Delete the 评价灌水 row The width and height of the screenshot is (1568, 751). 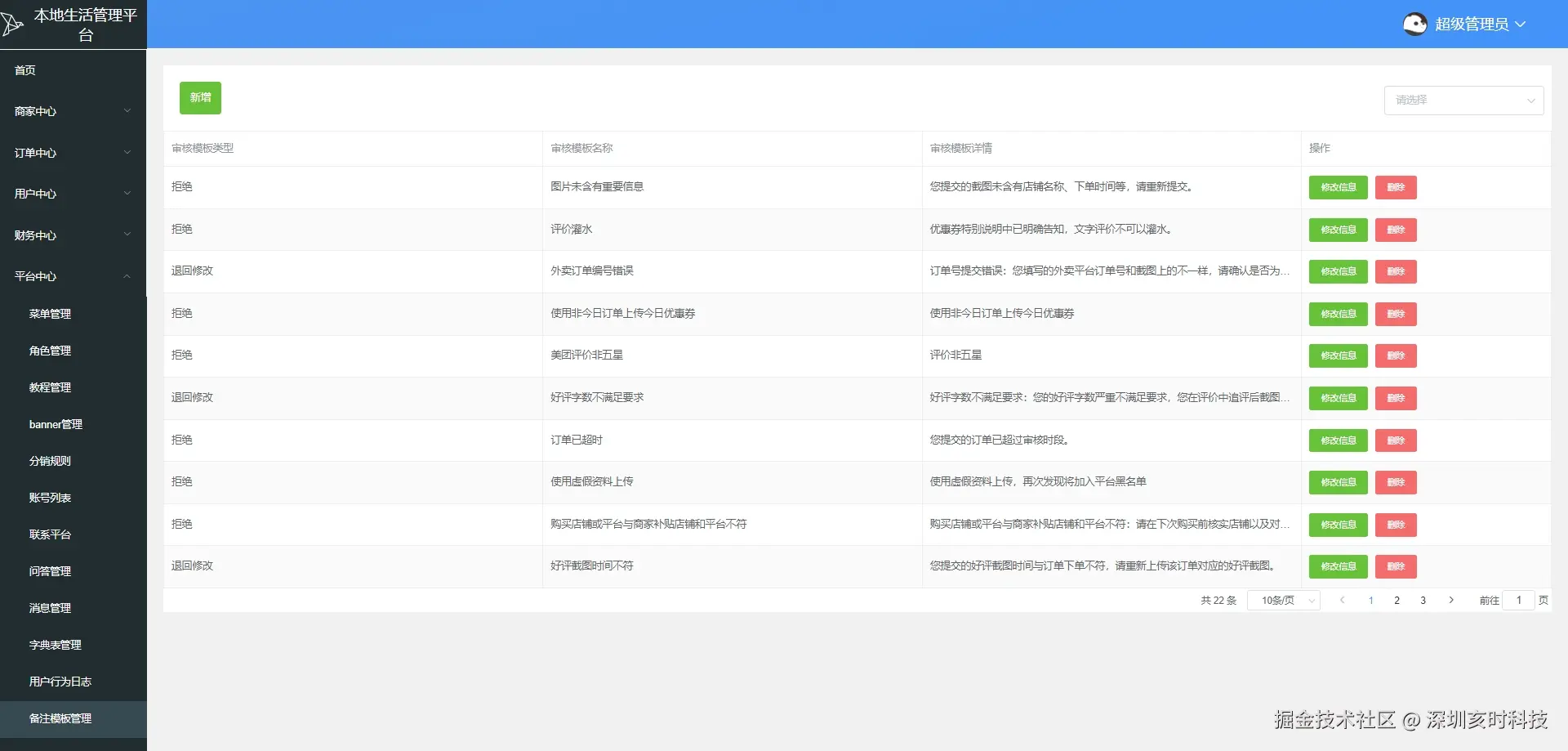1396,230
